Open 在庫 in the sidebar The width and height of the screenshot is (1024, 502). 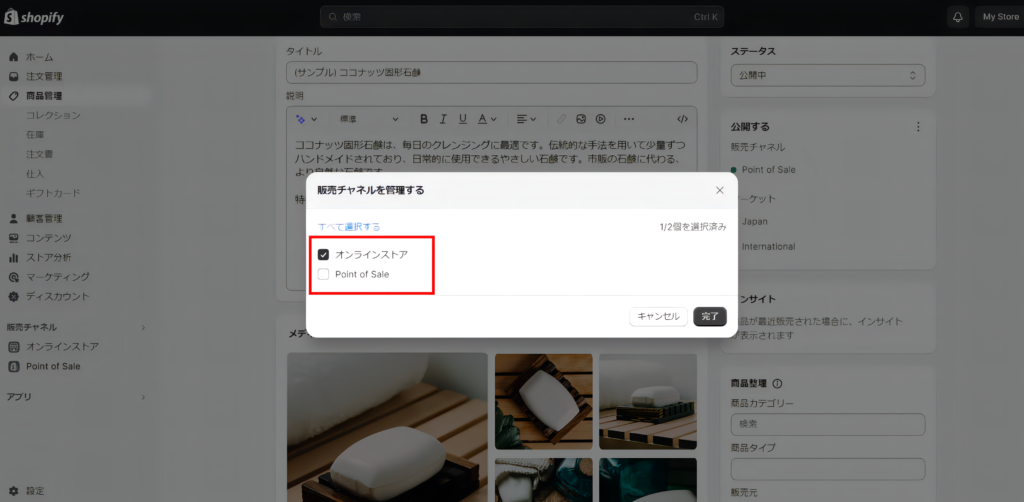(x=35, y=135)
